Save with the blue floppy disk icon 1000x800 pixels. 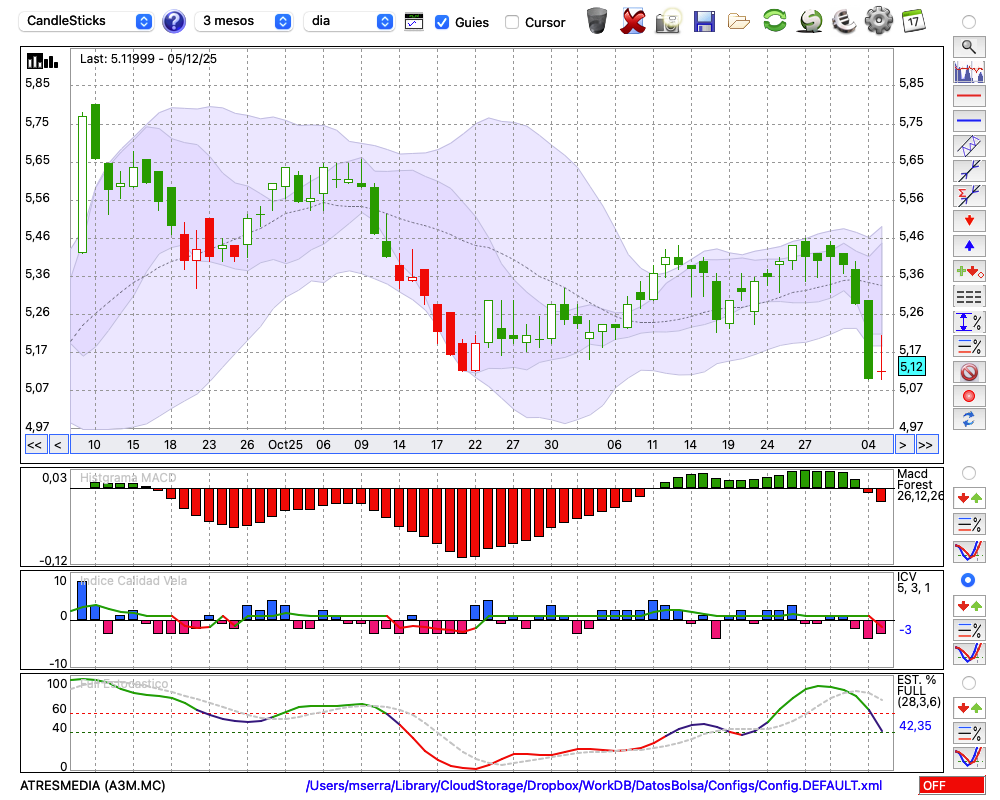click(703, 21)
